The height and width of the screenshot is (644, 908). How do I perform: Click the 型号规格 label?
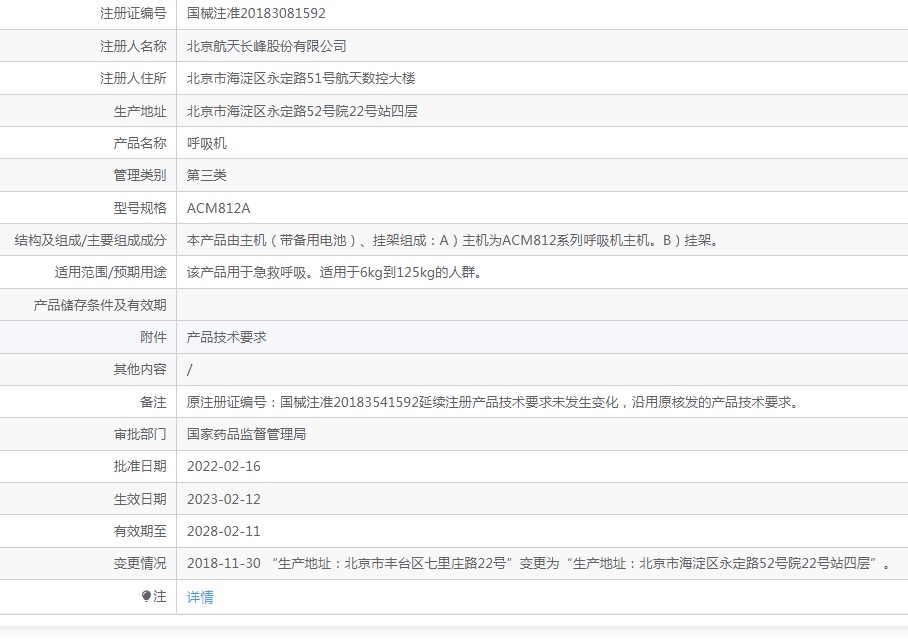pos(140,208)
